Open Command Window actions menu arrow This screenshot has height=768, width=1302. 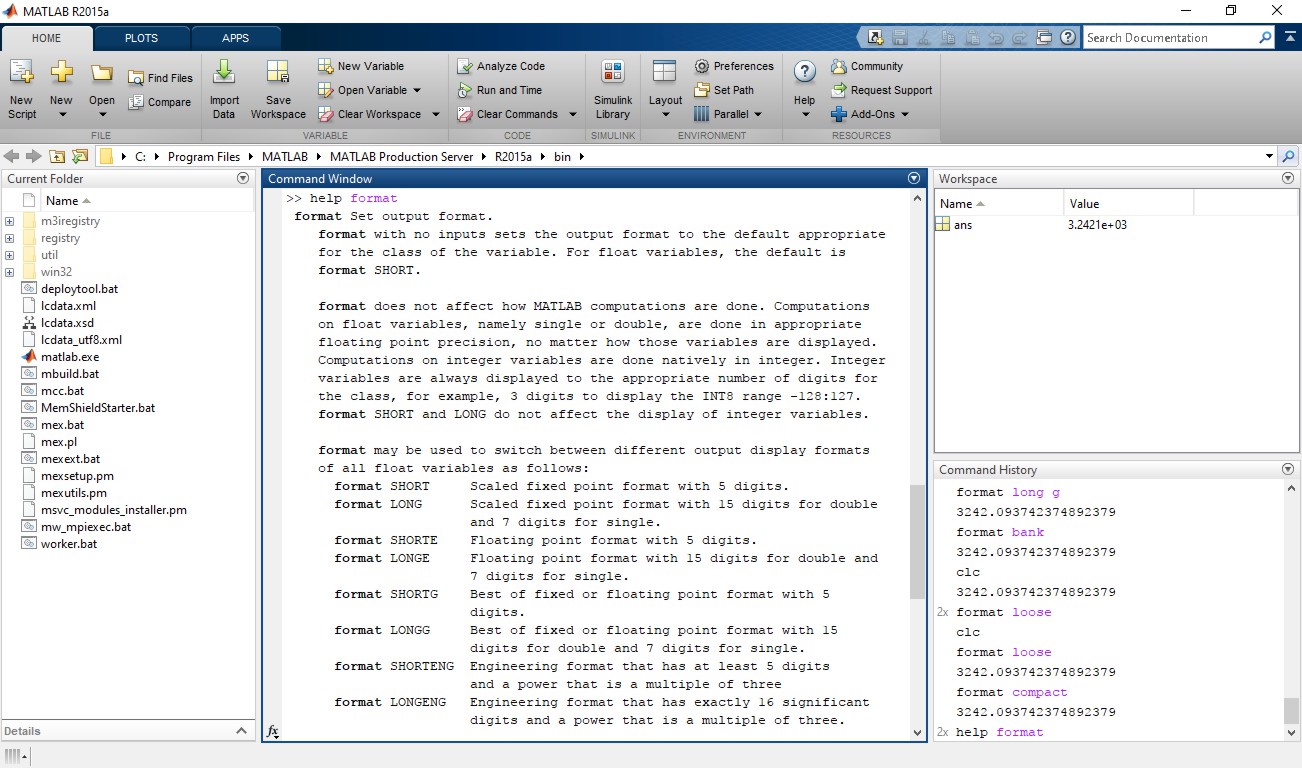913,178
